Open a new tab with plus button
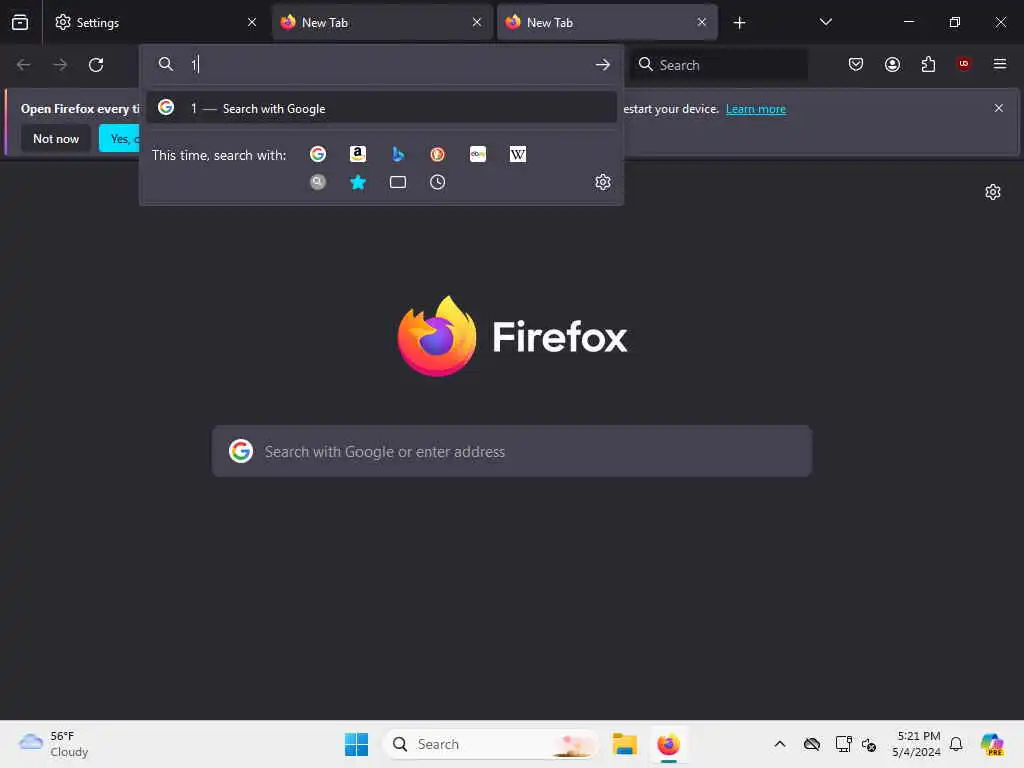 point(739,23)
